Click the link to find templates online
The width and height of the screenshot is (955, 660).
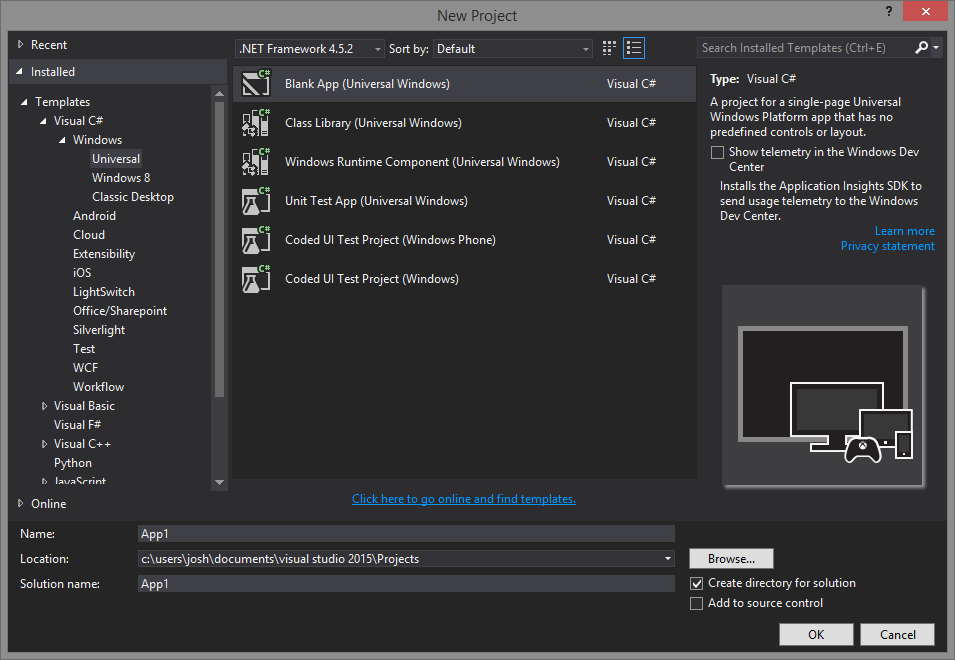tap(463, 499)
